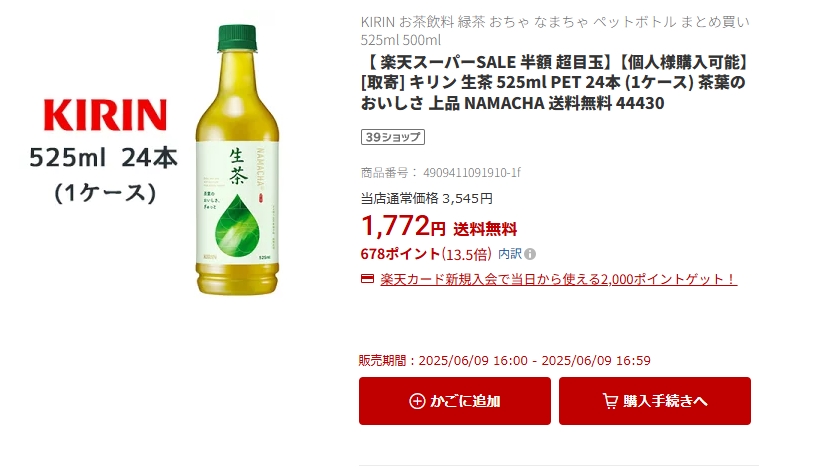Click the gray keyword subtitle above title
This screenshot has height=467, width=838.
(555, 30)
